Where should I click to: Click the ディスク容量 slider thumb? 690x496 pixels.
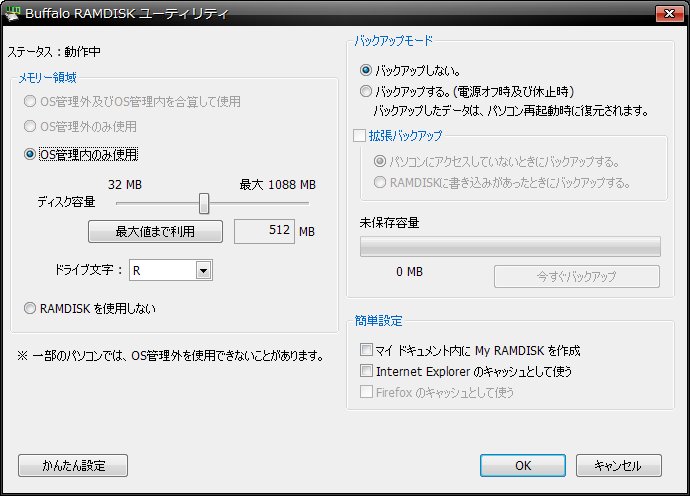(x=204, y=203)
